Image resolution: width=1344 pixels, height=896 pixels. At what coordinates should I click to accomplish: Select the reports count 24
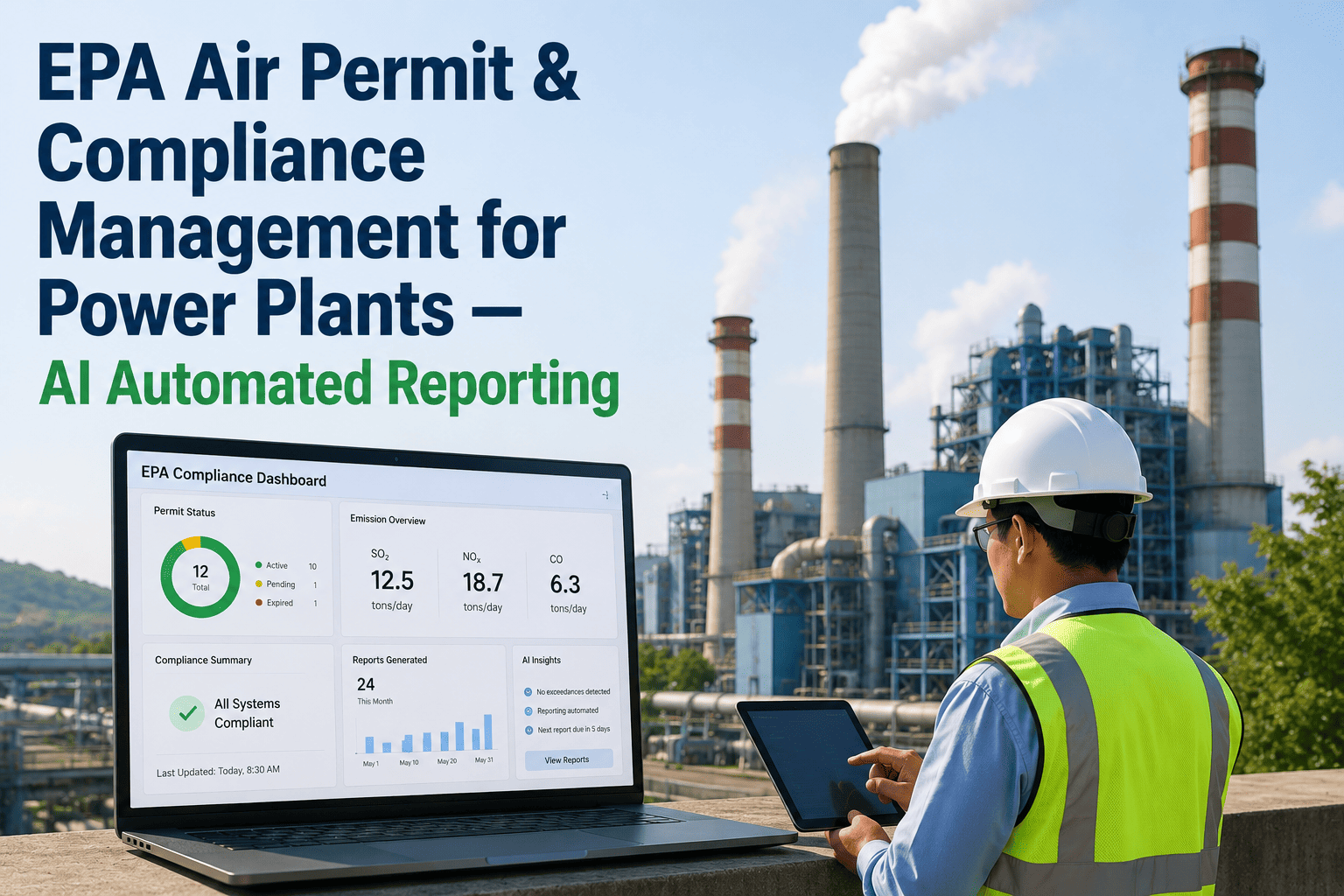tap(366, 684)
